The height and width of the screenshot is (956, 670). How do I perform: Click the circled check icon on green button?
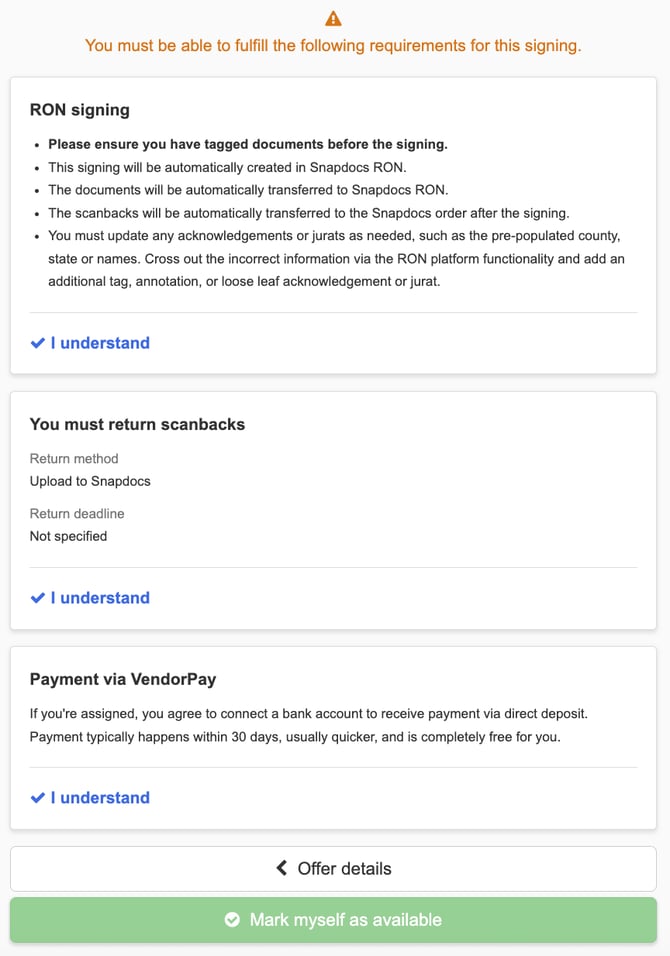click(232, 919)
